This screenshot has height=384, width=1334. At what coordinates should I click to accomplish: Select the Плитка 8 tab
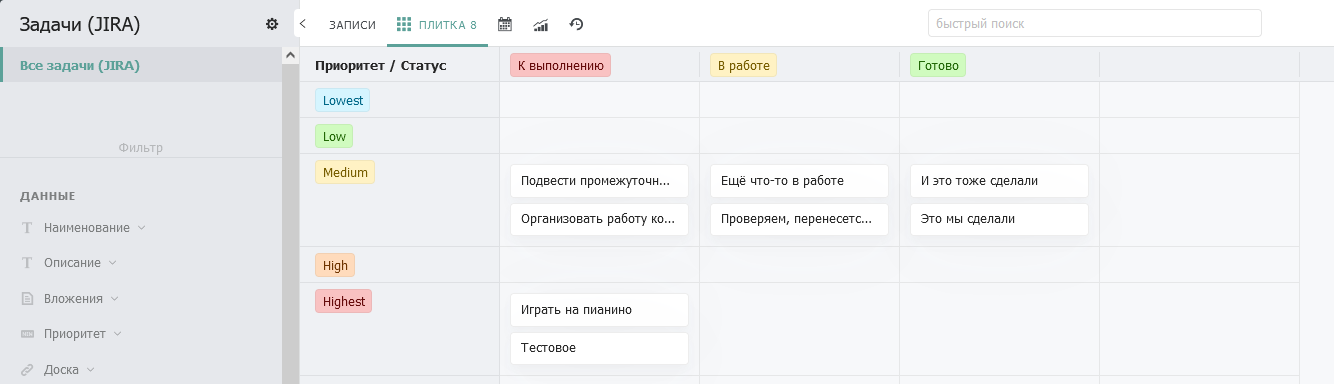click(x=437, y=24)
